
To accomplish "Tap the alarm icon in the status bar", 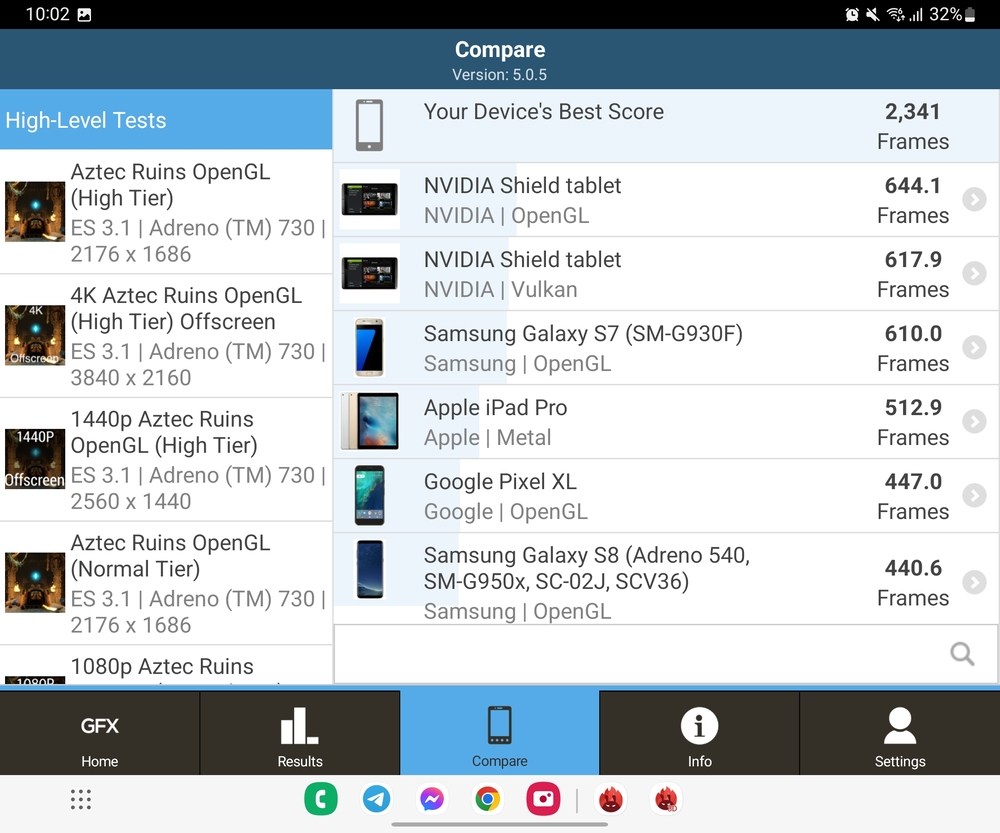I will [852, 15].
